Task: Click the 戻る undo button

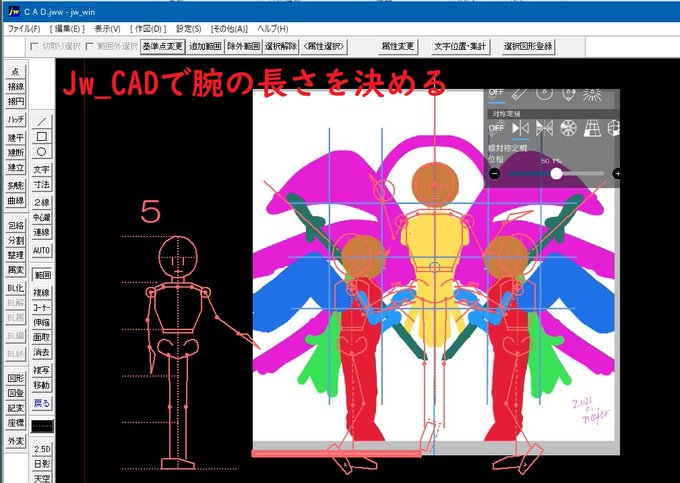Action: pos(42,403)
